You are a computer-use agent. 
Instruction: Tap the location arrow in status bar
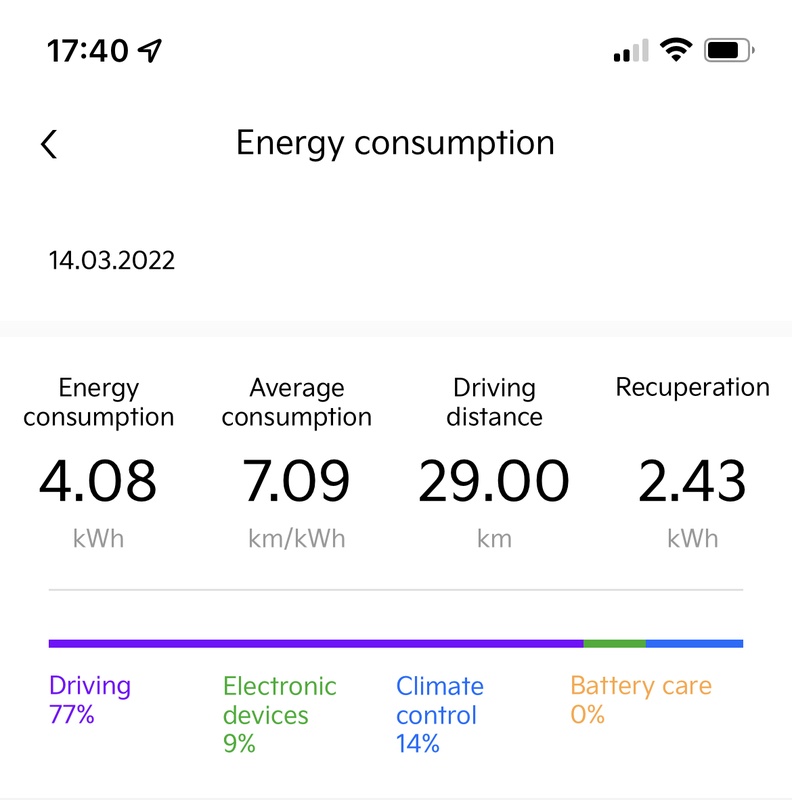click(x=151, y=50)
